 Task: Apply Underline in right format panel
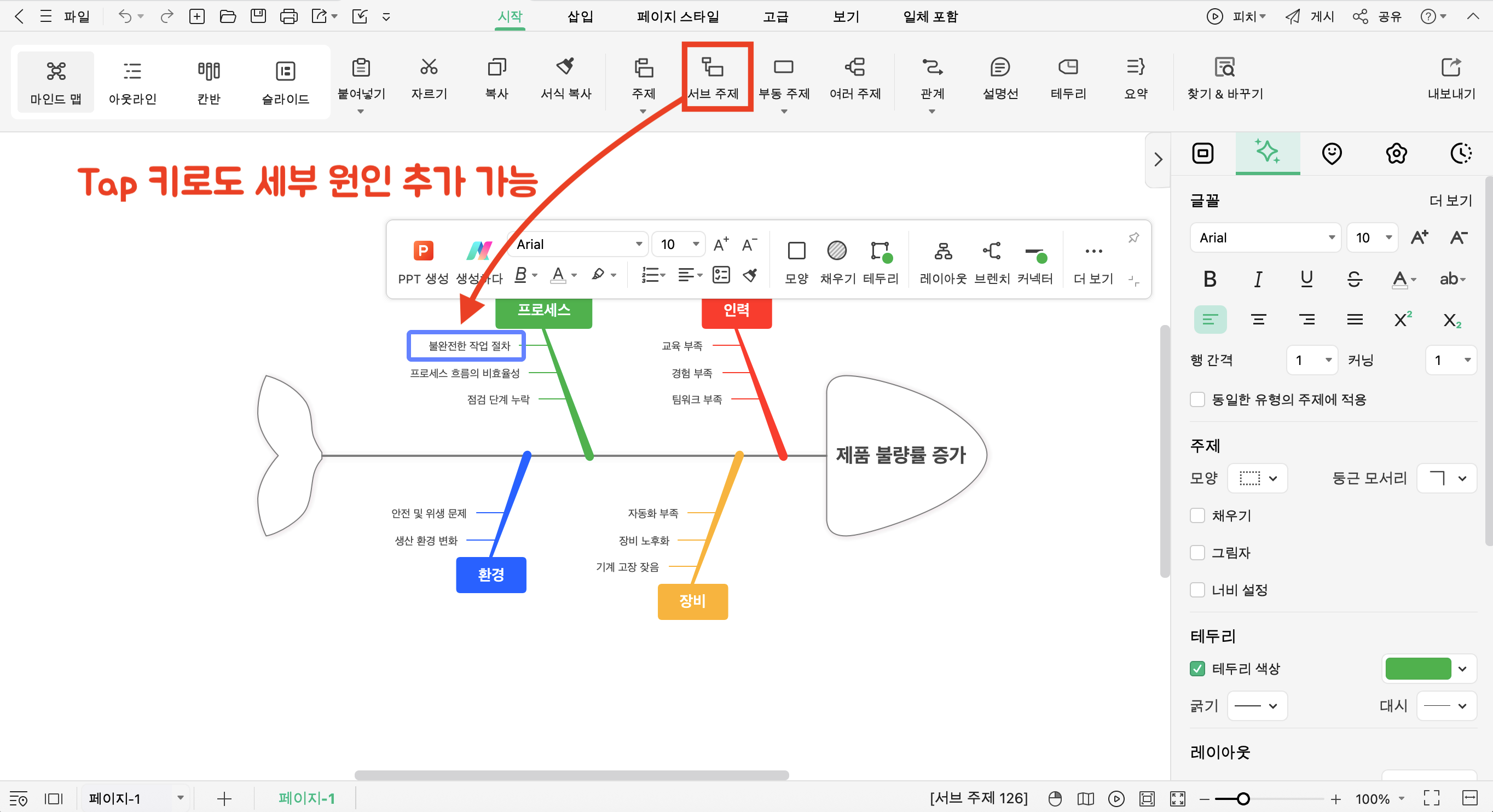[x=1306, y=280]
